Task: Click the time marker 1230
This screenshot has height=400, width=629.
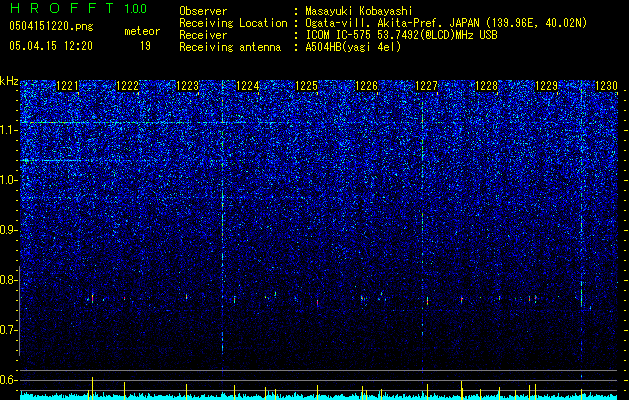Action: pyautogui.click(x=606, y=85)
